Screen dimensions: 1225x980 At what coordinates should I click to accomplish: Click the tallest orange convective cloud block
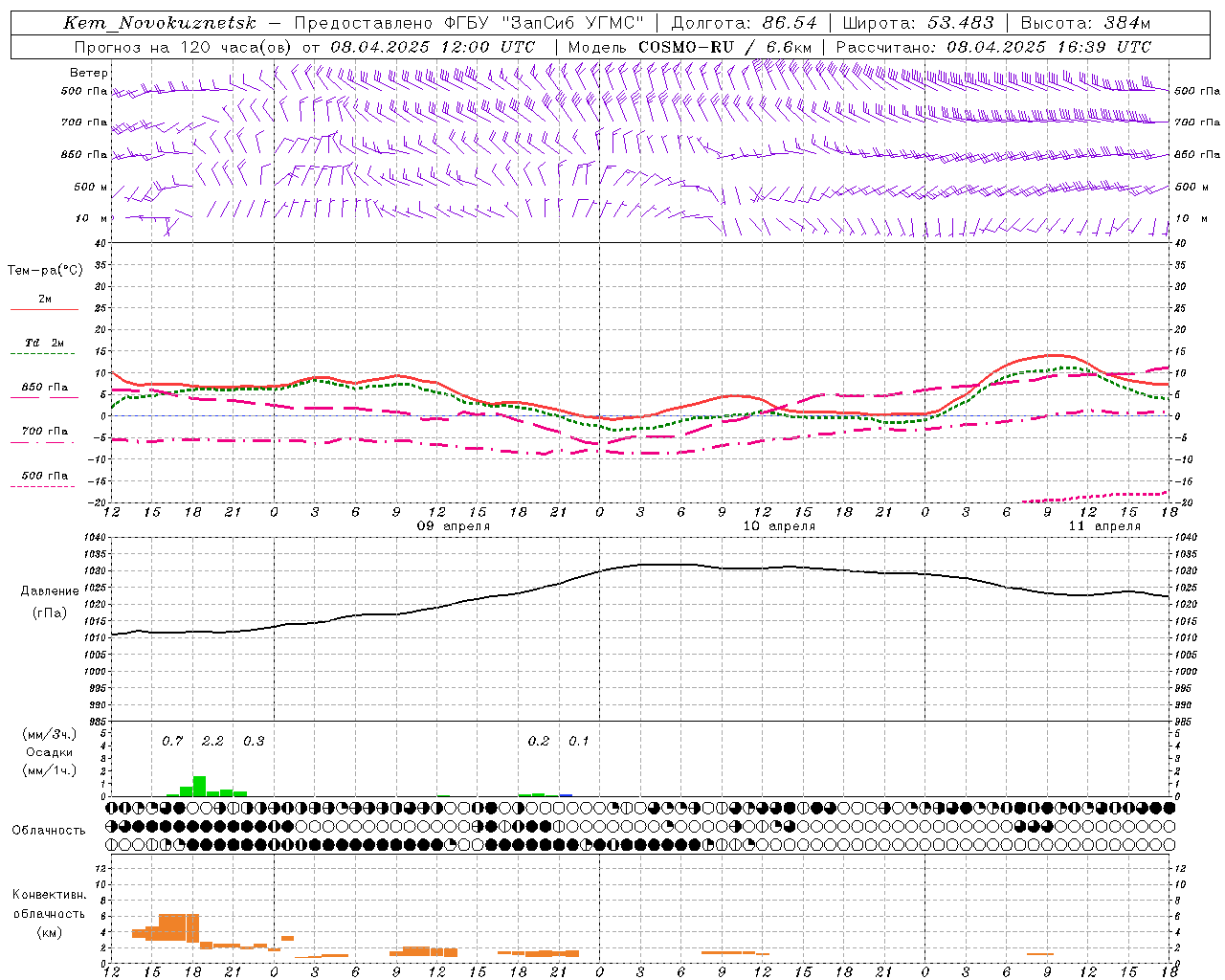click(179, 928)
